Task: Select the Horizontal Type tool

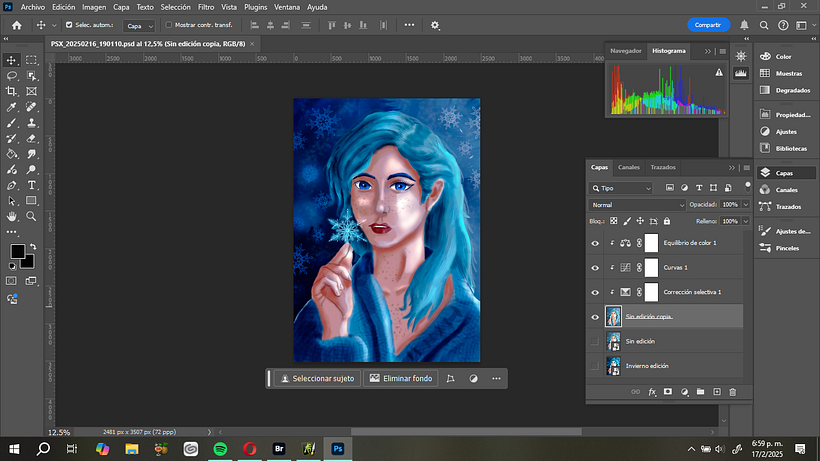Action: coord(31,185)
